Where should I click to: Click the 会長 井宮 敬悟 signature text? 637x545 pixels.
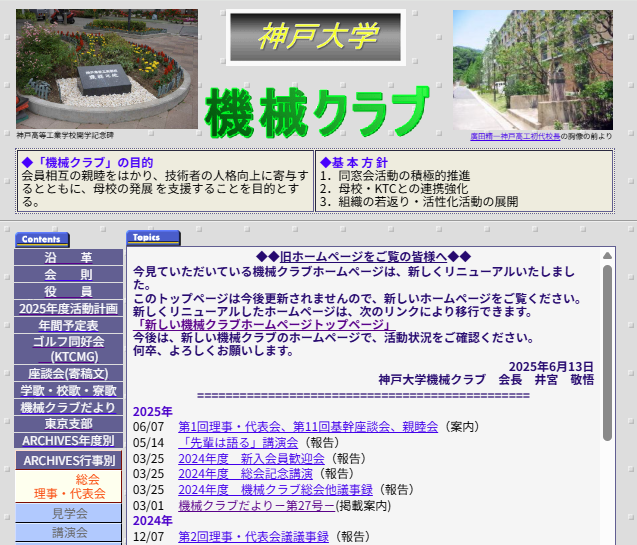pyautogui.click(x=546, y=379)
